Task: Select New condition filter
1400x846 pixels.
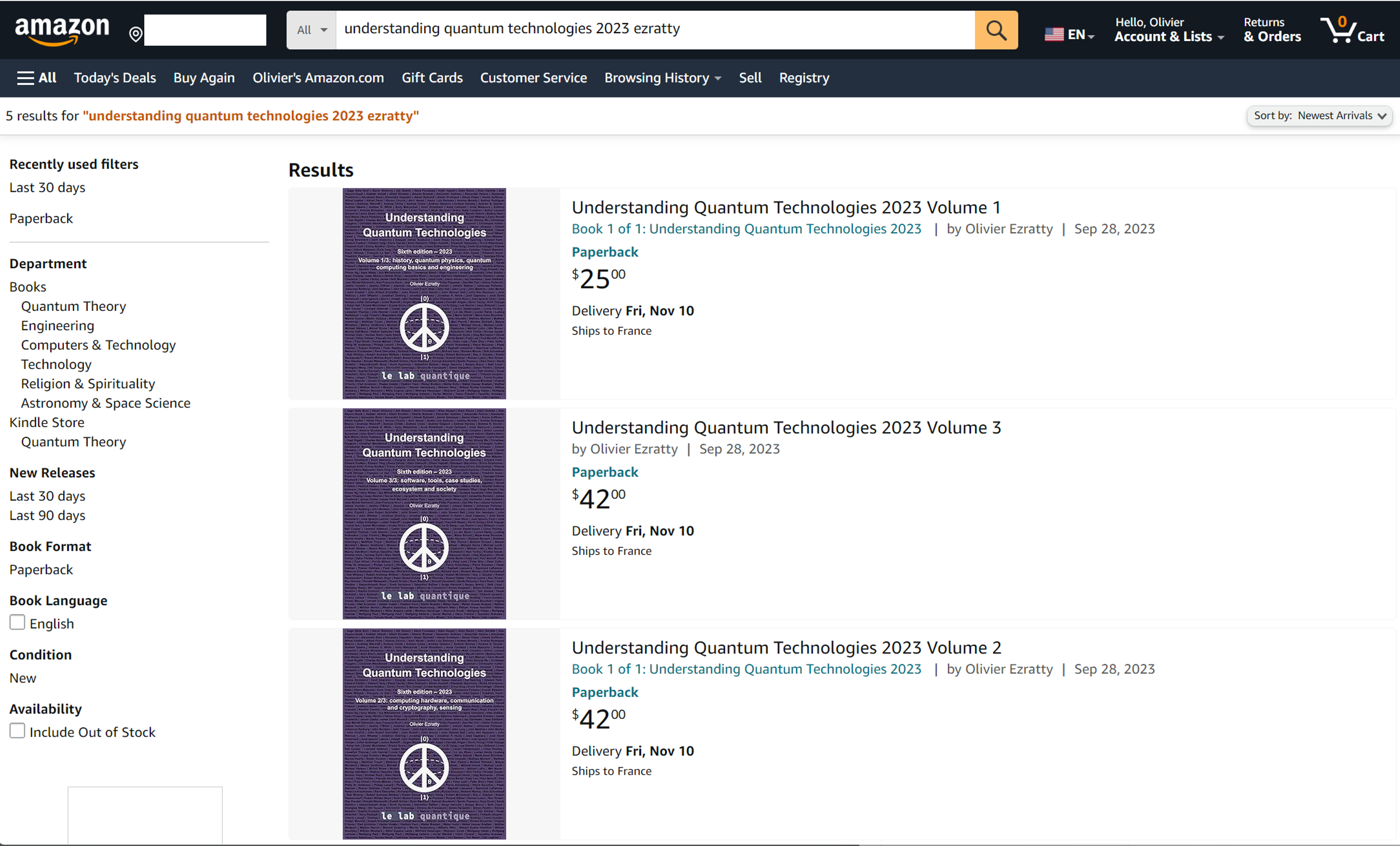Action: (23, 678)
